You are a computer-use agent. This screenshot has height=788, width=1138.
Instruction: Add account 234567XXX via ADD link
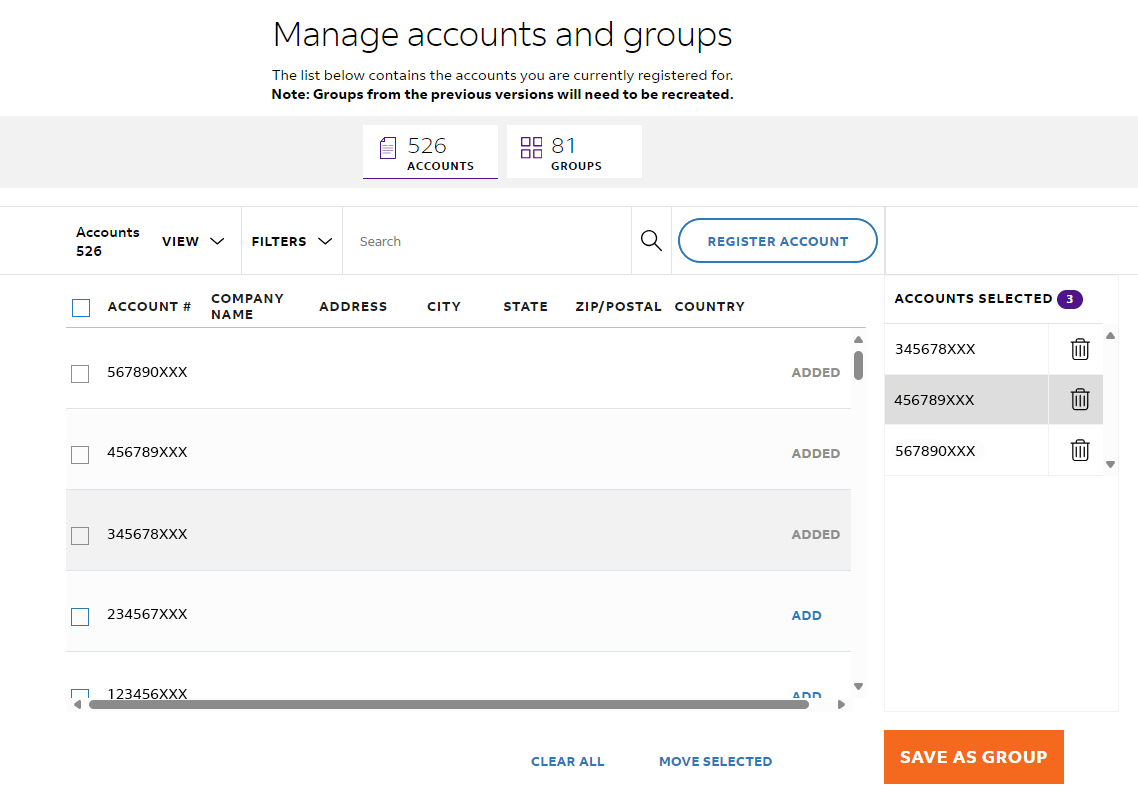point(806,615)
